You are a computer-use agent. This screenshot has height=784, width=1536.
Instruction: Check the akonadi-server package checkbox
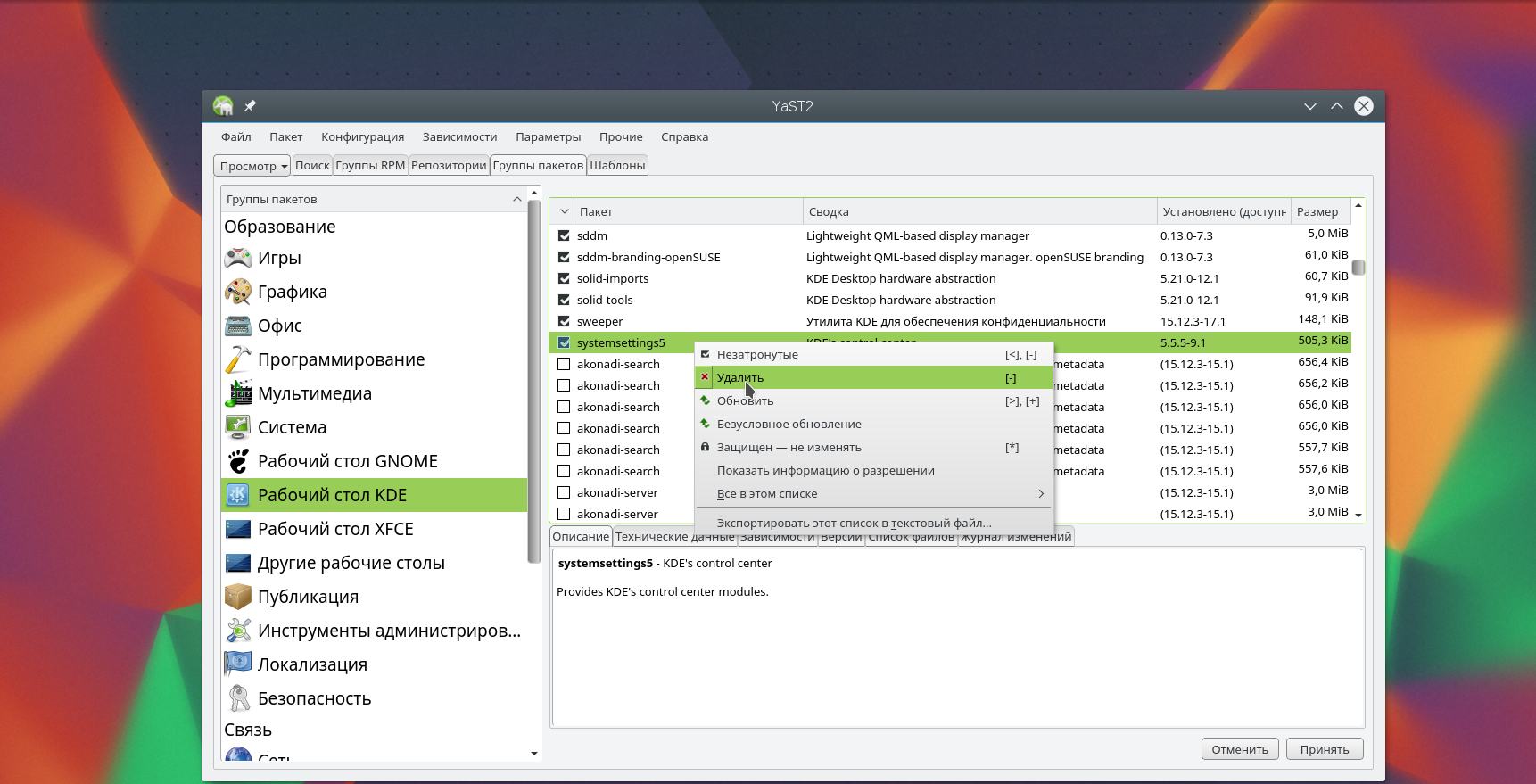(x=564, y=492)
